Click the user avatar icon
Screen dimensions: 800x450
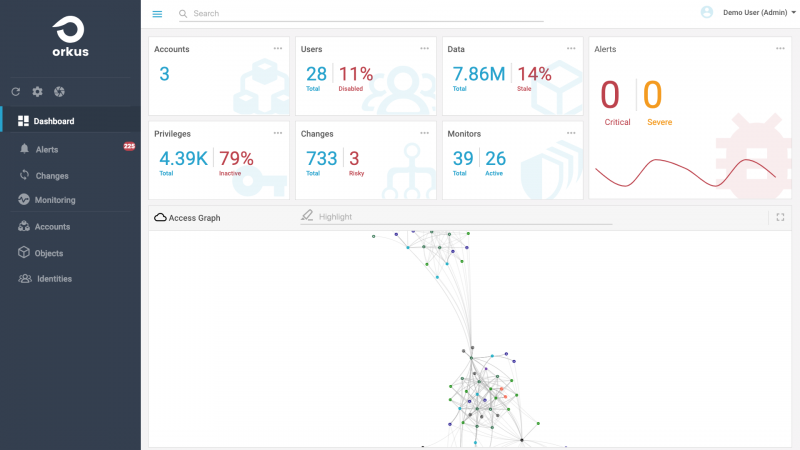707,12
